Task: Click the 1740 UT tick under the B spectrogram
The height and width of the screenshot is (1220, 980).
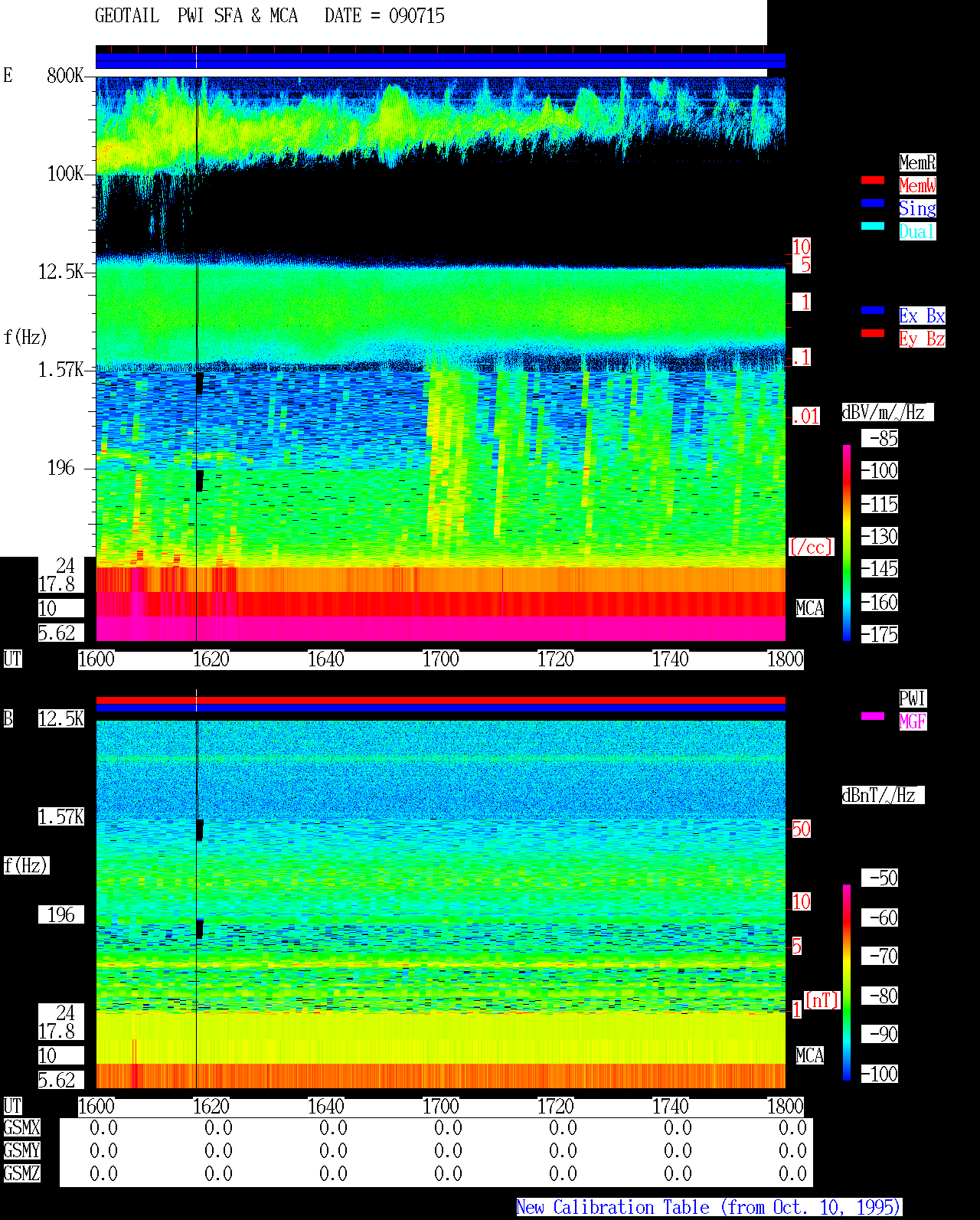Action: click(671, 1107)
